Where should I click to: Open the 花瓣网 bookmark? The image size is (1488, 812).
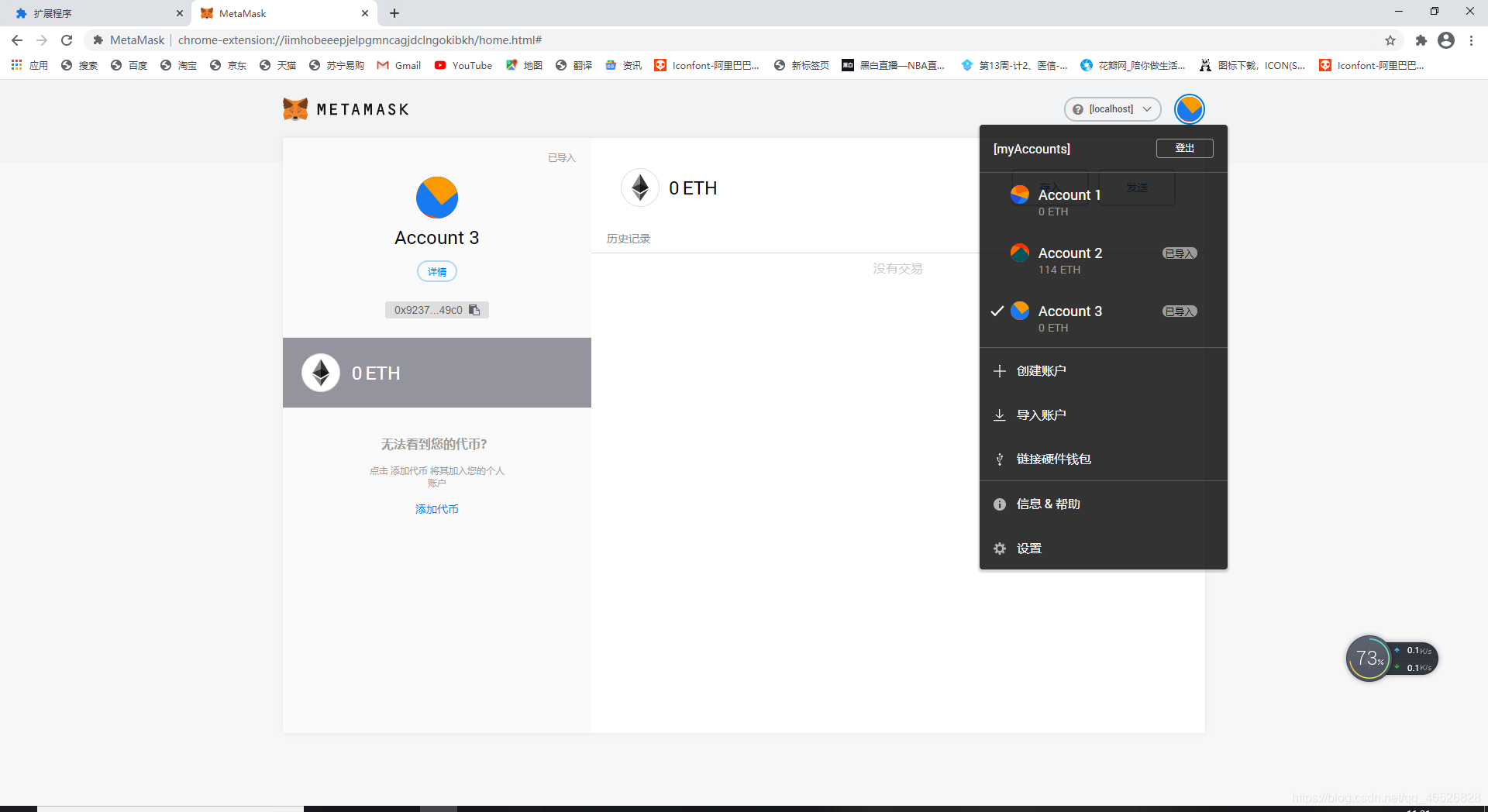[1134, 65]
